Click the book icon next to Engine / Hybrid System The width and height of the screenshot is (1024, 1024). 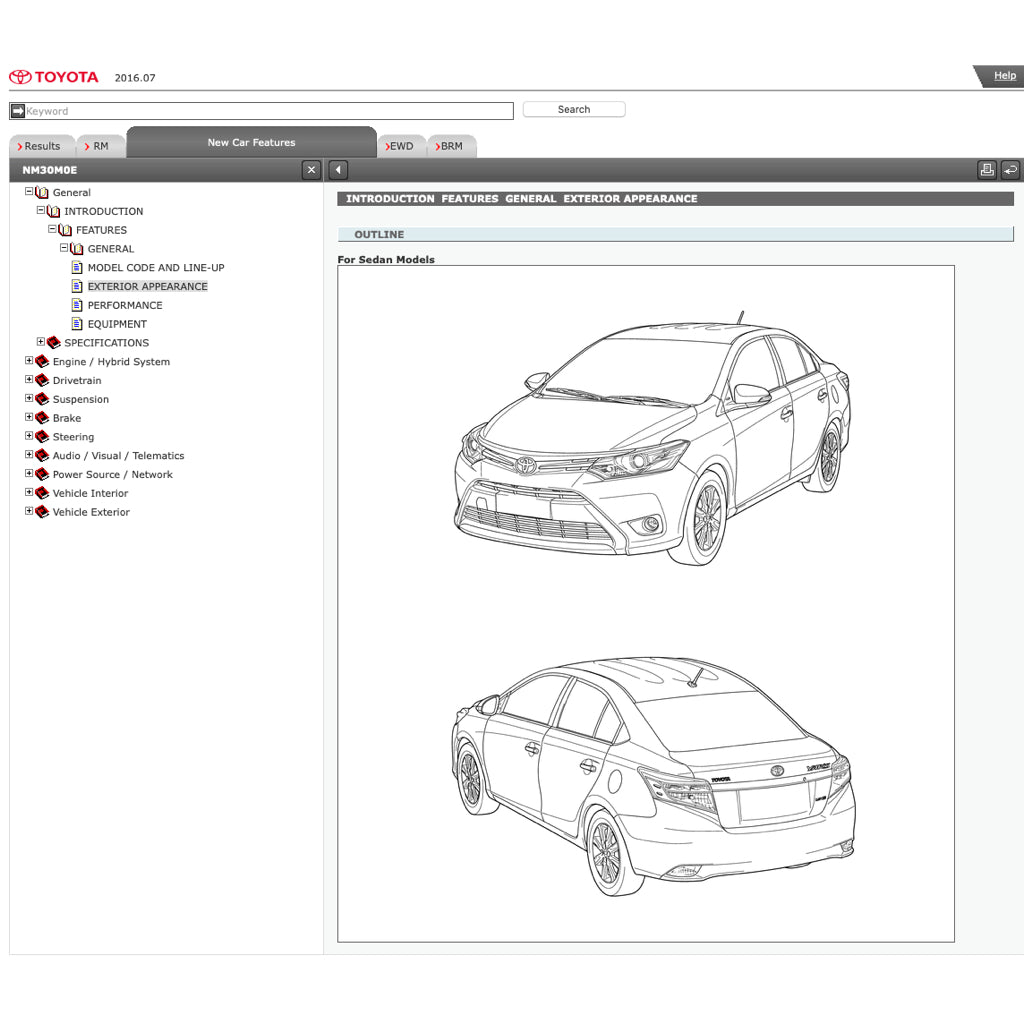click(x=41, y=361)
